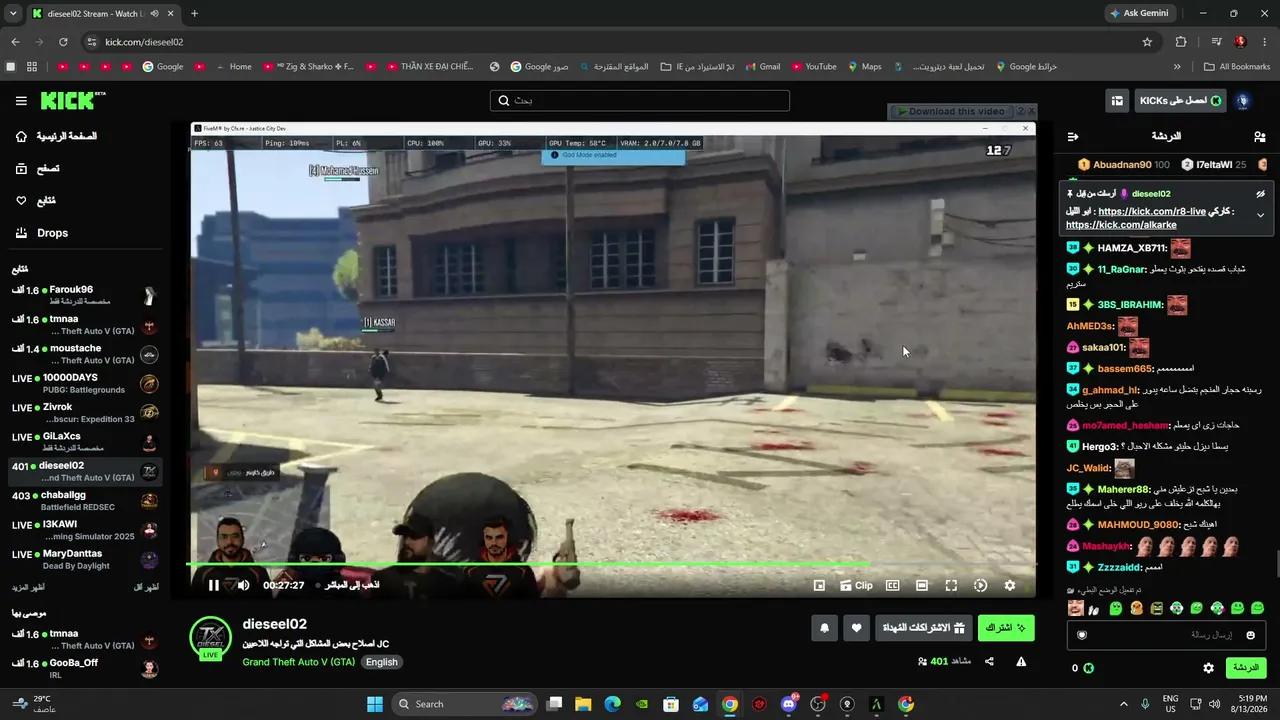Image resolution: width=1280 pixels, height=720 pixels.
Task: Mute the stream volume
Action: [243, 585]
